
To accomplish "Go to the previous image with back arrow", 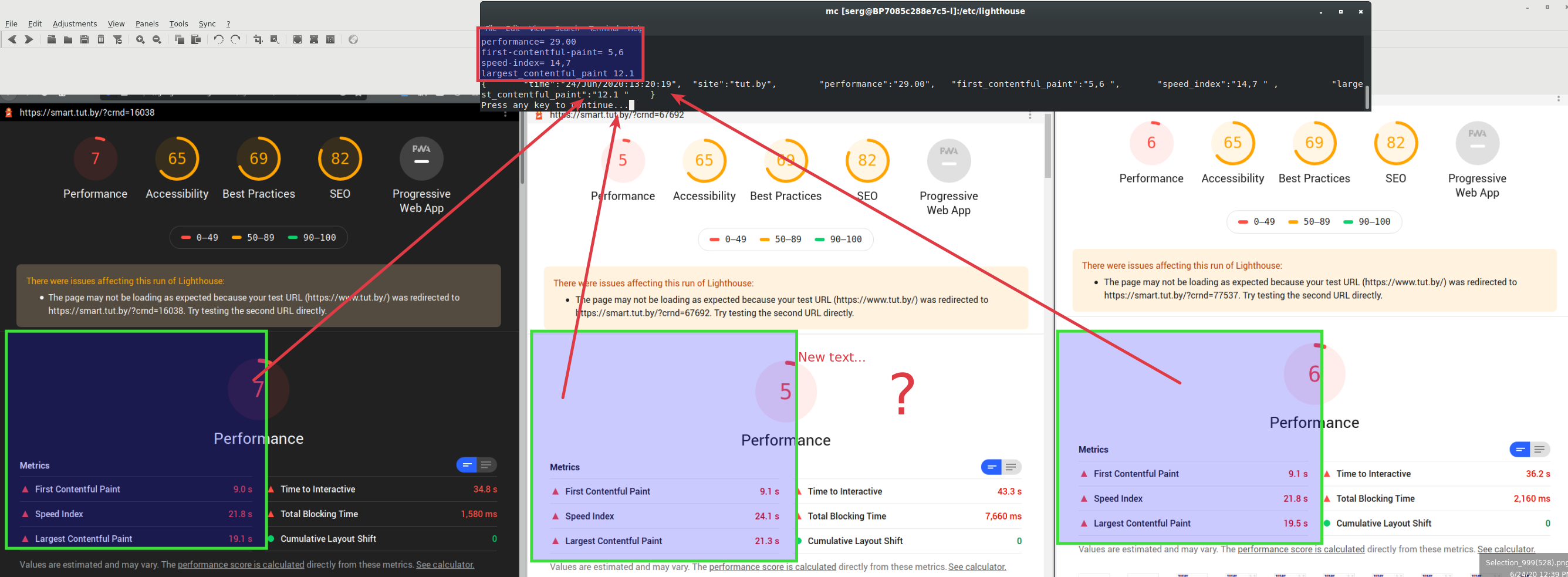I will (12, 39).
